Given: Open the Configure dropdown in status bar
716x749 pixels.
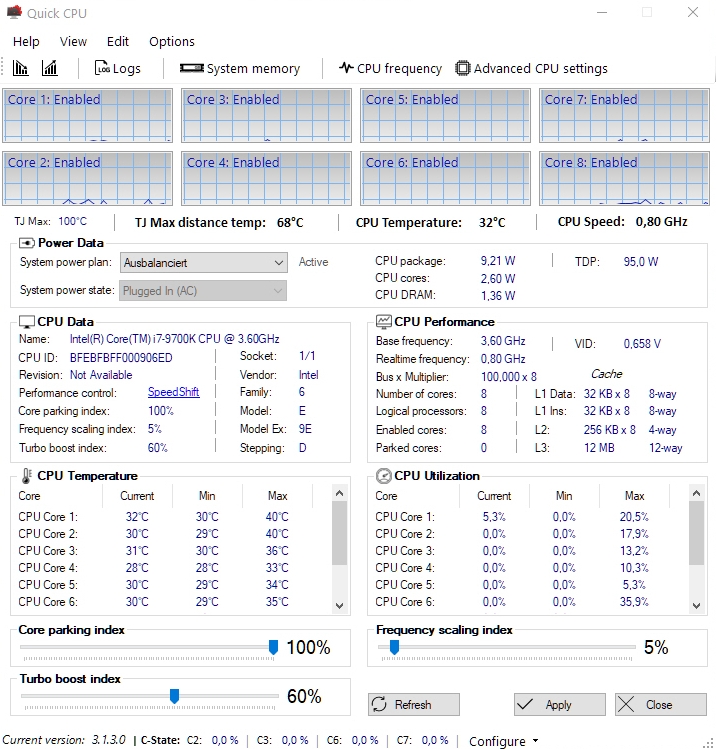Looking at the screenshot, I should pos(503,740).
